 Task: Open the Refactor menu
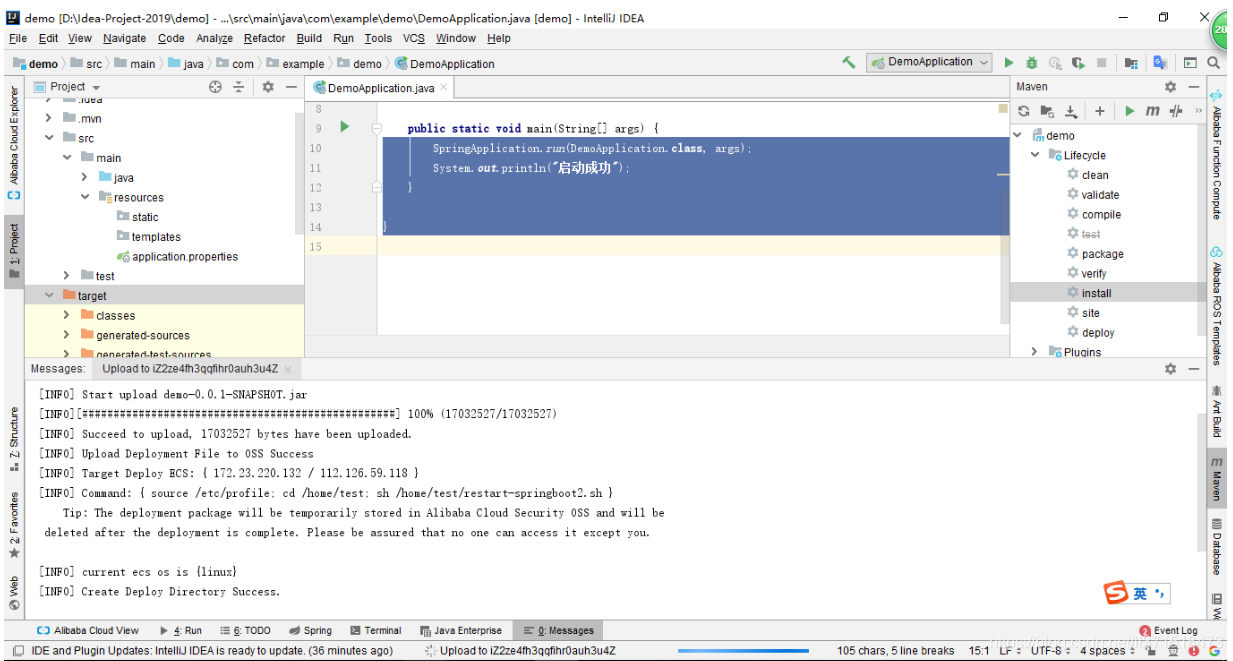[265, 38]
